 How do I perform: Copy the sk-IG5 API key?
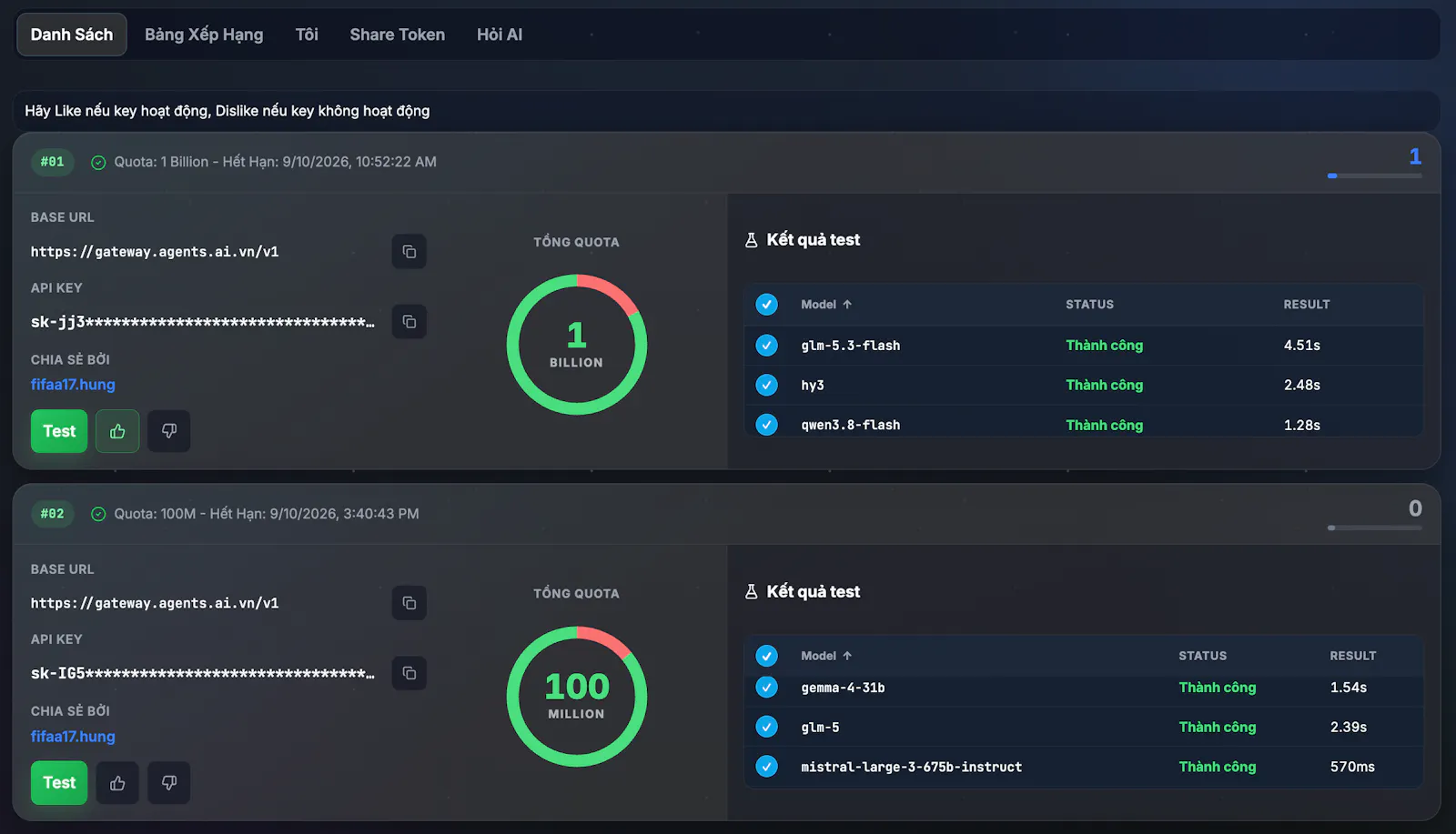(x=409, y=673)
